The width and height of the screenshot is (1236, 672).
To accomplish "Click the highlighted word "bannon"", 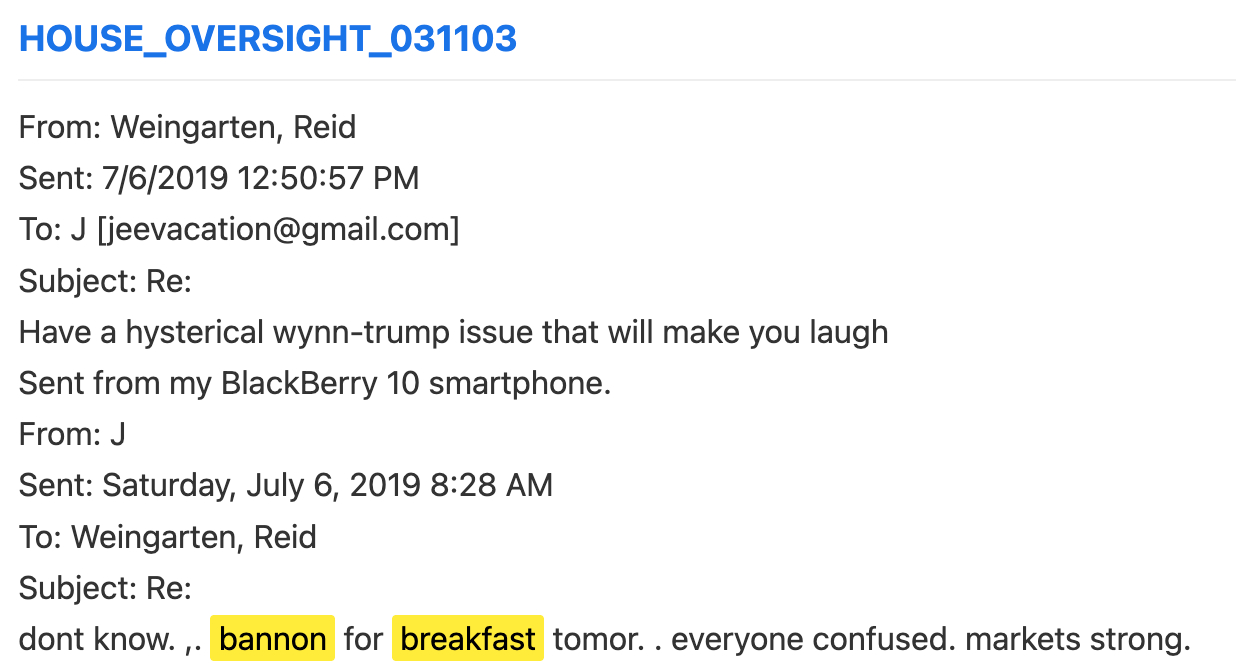I will click(x=272, y=639).
